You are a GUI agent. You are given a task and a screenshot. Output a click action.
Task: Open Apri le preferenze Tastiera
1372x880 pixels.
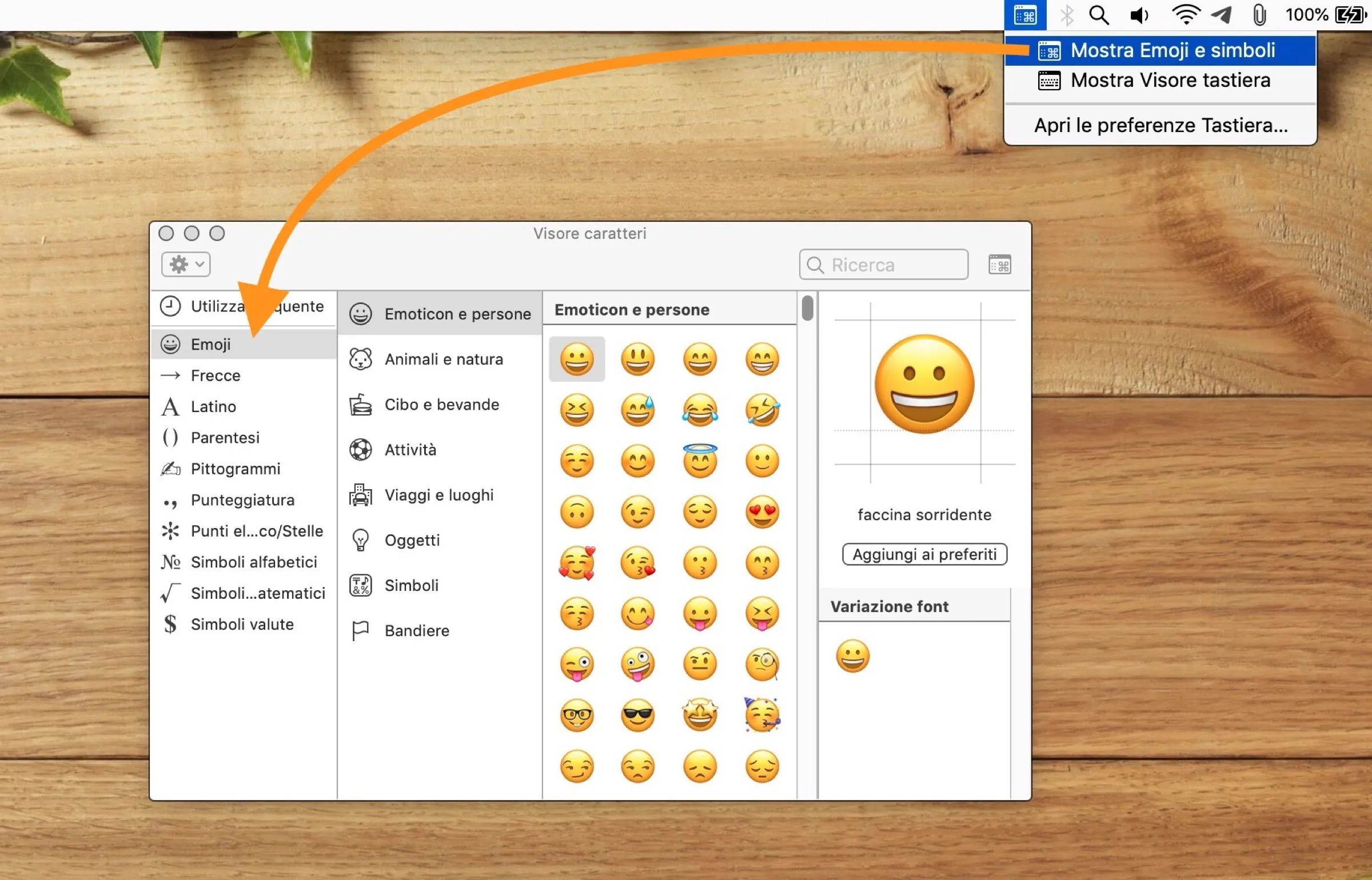1160,125
